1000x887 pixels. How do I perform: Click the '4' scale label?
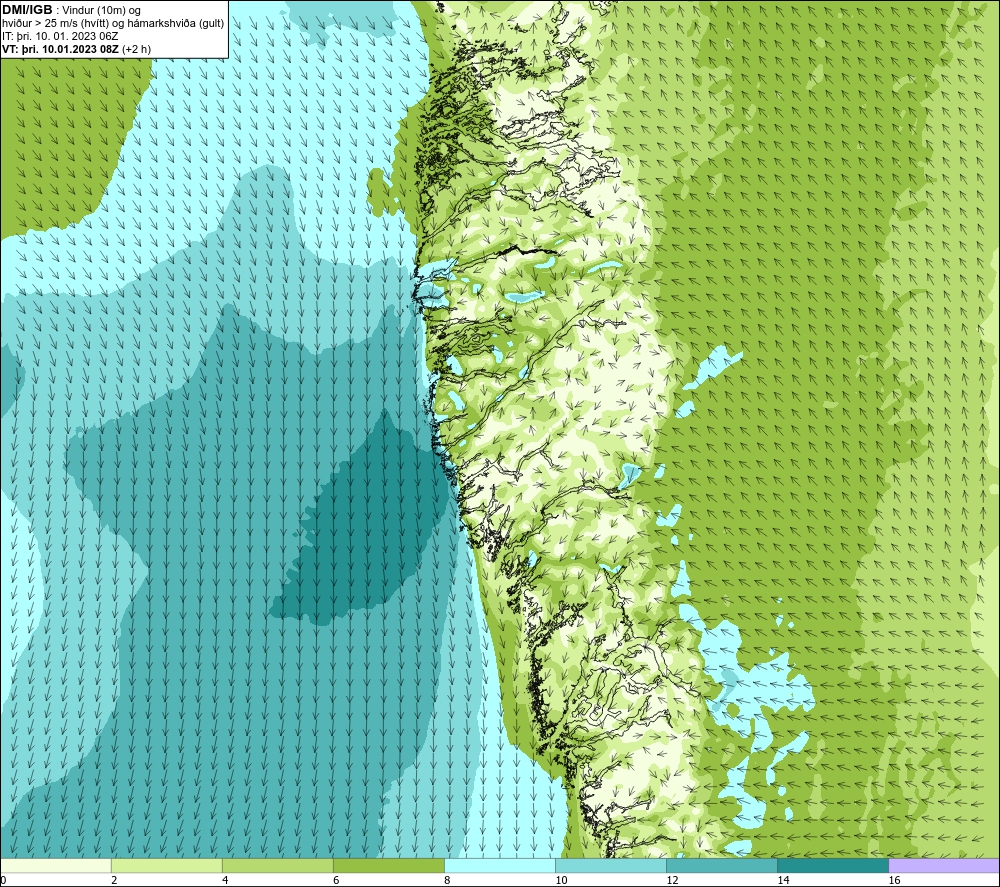[x=225, y=880]
